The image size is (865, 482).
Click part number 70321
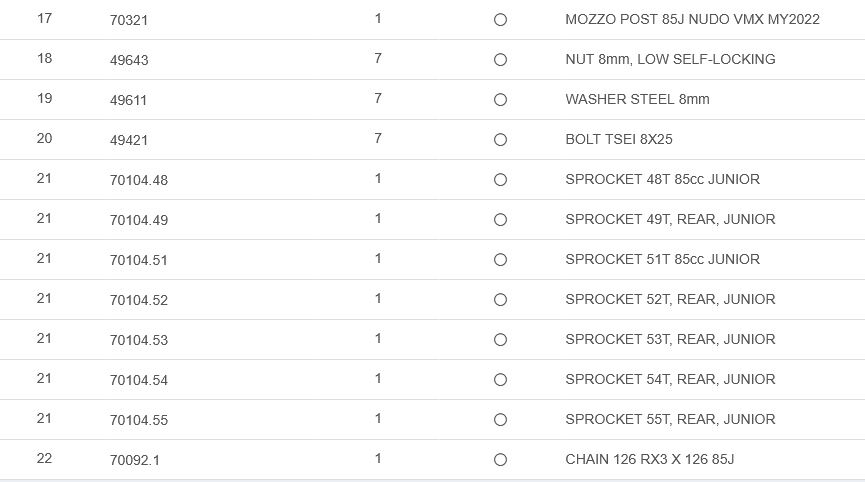click(x=129, y=20)
